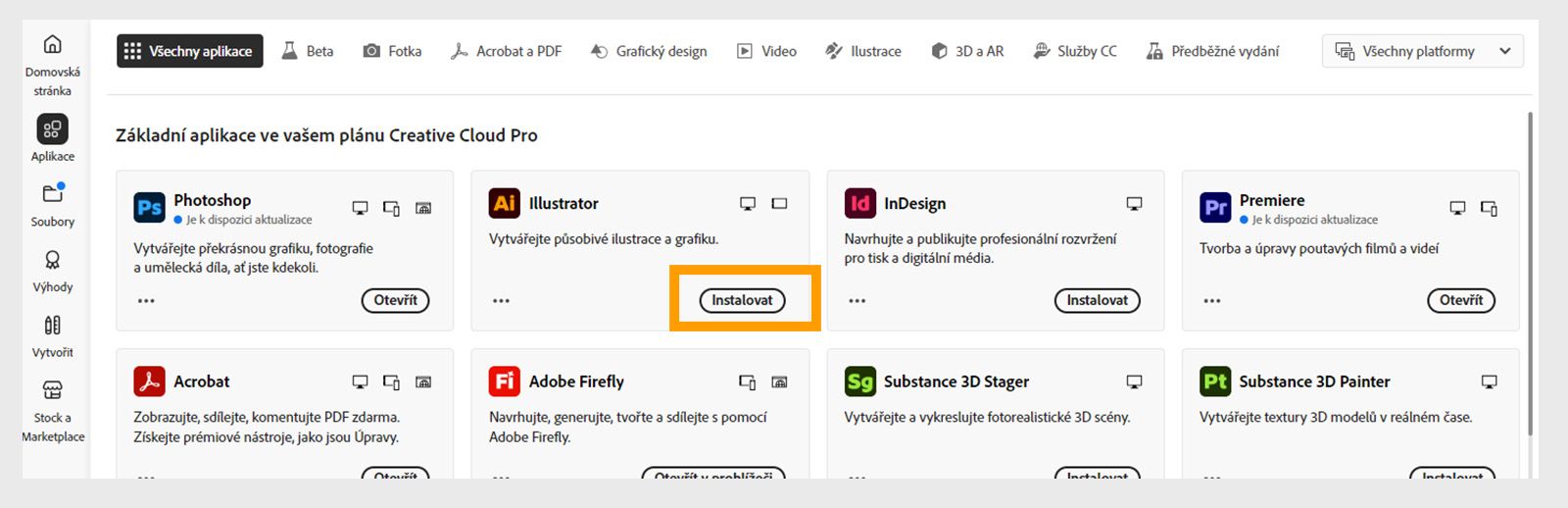Click heading 'Základní aplikace ve vašem plánu'
1568x508 pixels.
[x=326, y=135]
